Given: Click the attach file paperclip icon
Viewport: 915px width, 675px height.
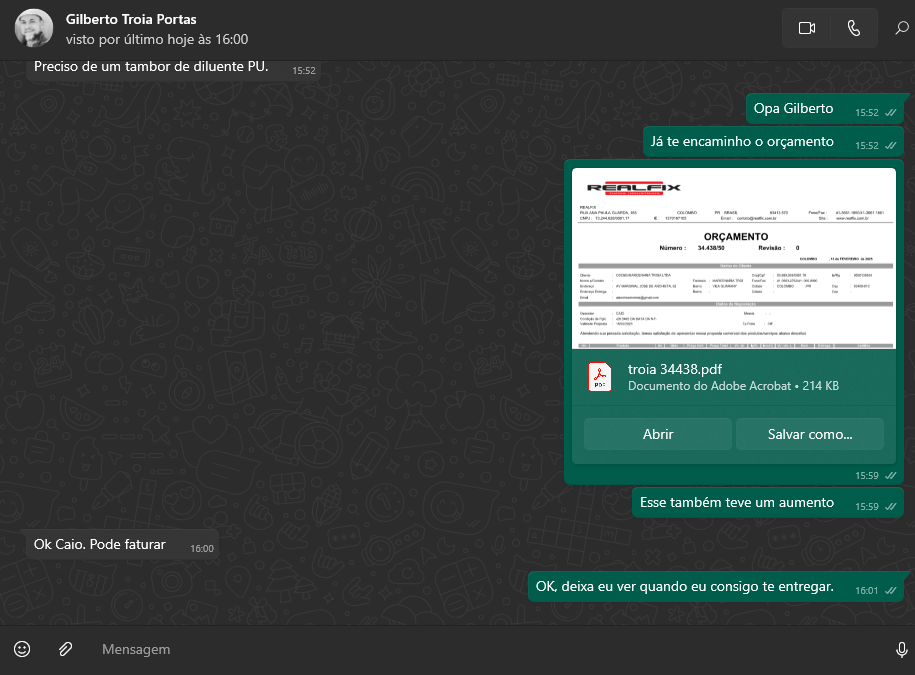Looking at the screenshot, I should click(65, 649).
